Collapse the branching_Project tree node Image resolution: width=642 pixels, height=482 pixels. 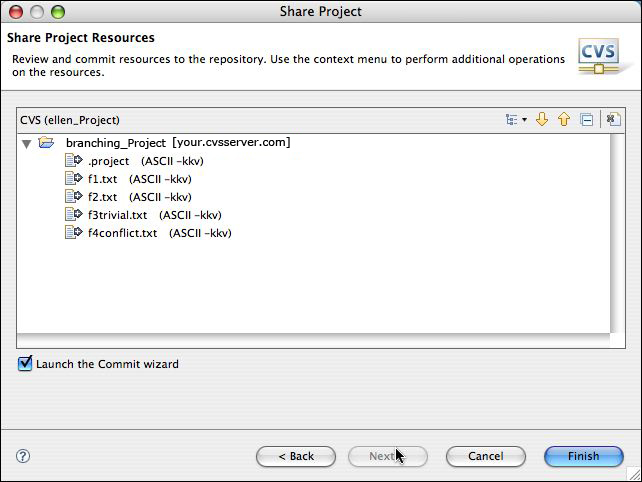[x=26, y=143]
